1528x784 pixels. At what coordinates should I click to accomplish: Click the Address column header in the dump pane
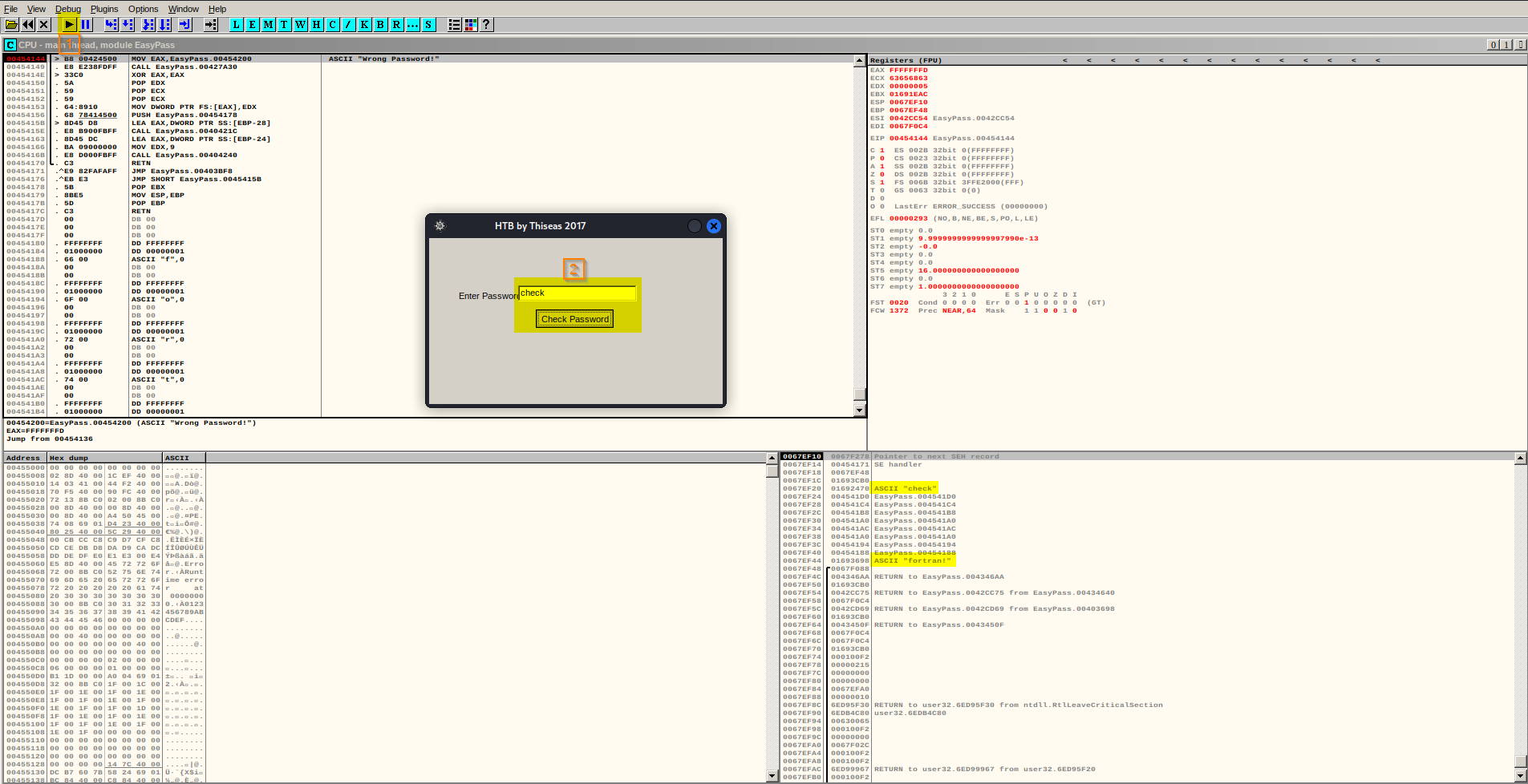tap(25, 458)
